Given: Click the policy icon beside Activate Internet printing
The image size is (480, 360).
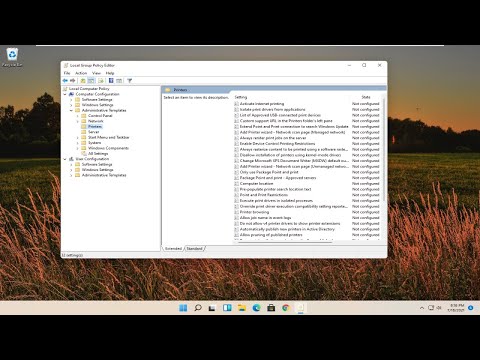Looking at the screenshot, I should [x=236, y=104].
